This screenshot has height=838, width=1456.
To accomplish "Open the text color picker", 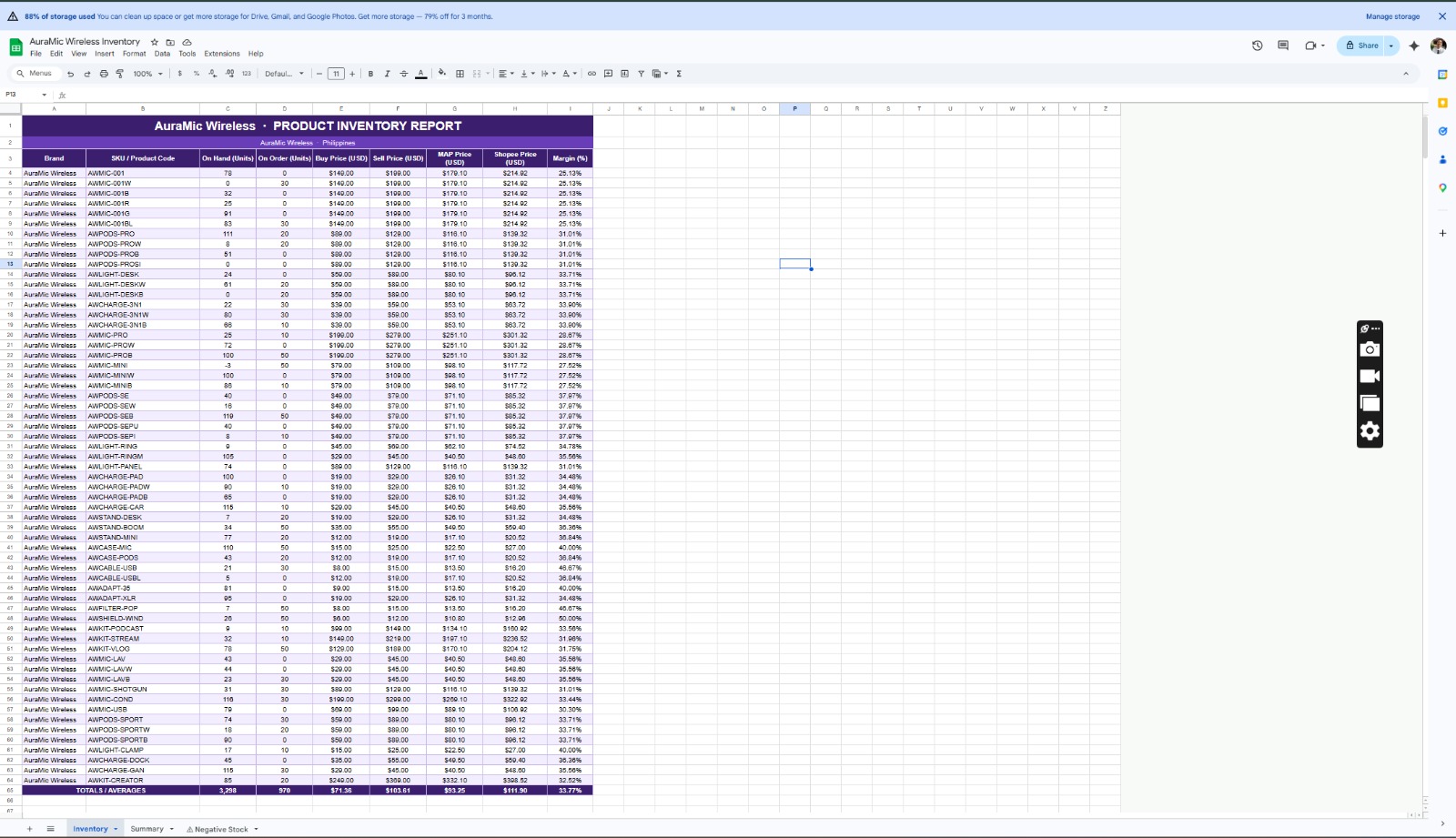I will pyautogui.click(x=420, y=74).
